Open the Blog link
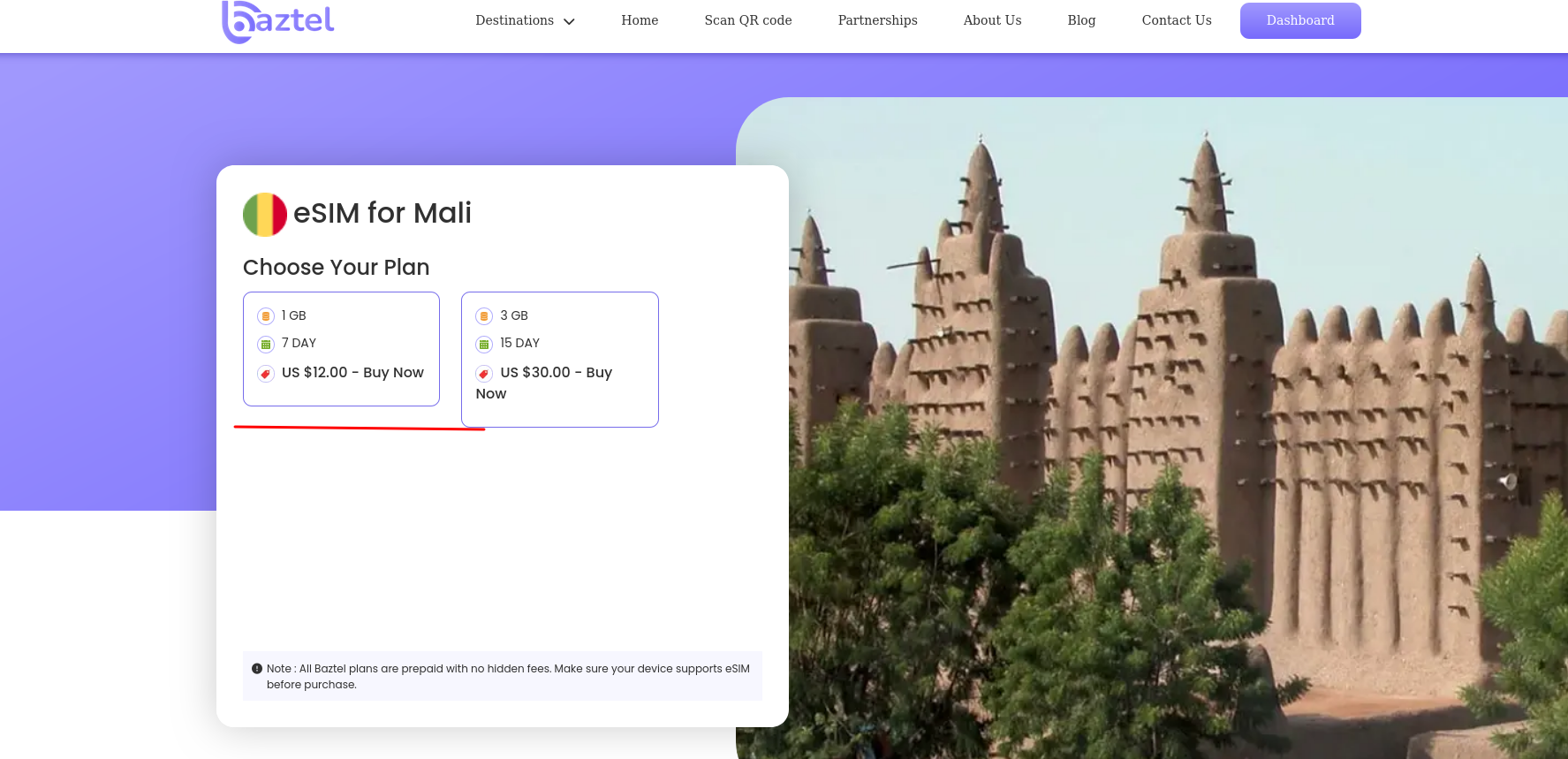The width and height of the screenshot is (1568, 759). click(x=1081, y=20)
